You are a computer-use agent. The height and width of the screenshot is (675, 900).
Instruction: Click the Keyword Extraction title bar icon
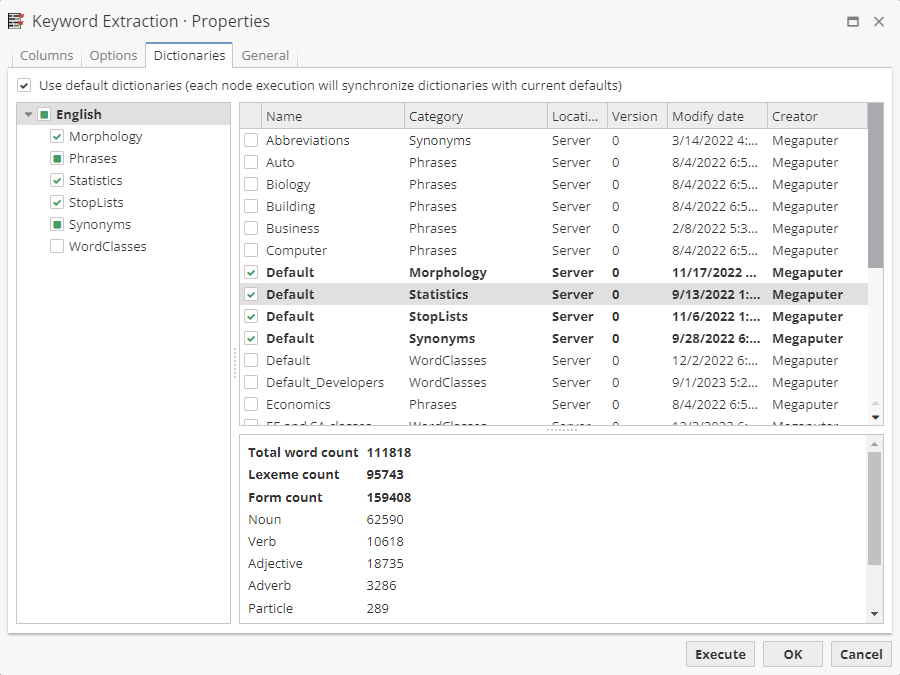16,21
